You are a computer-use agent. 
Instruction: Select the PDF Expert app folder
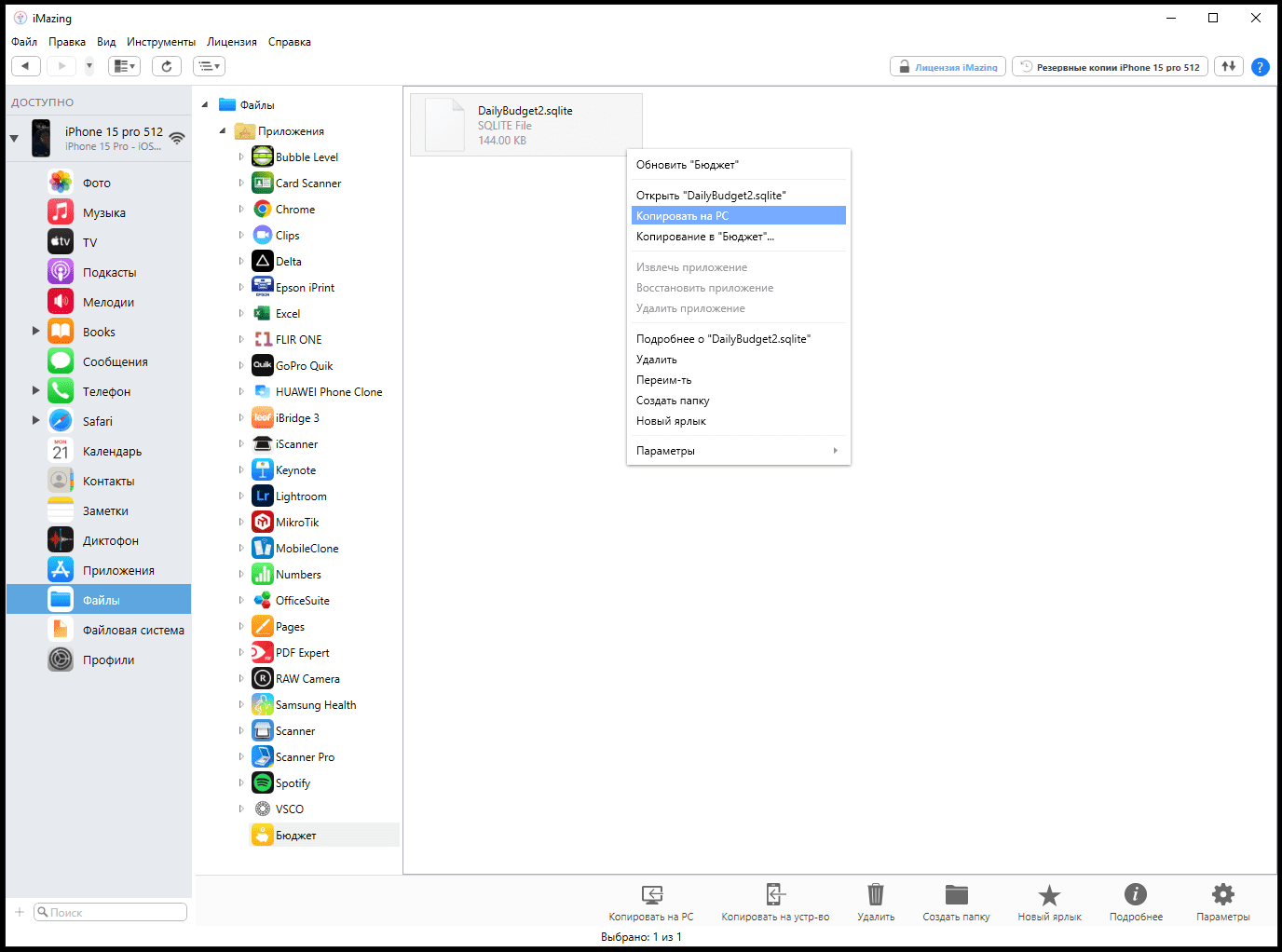click(303, 653)
